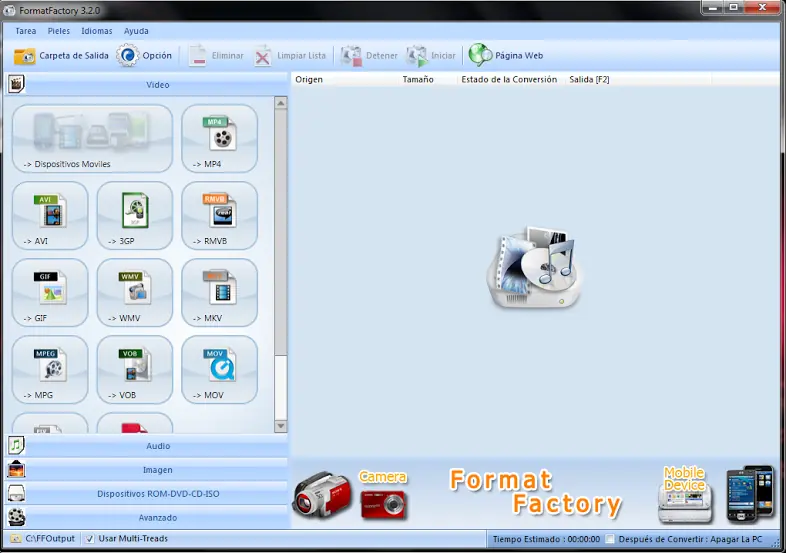
Task: Open the Ayuda menu
Action: tap(136, 31)
